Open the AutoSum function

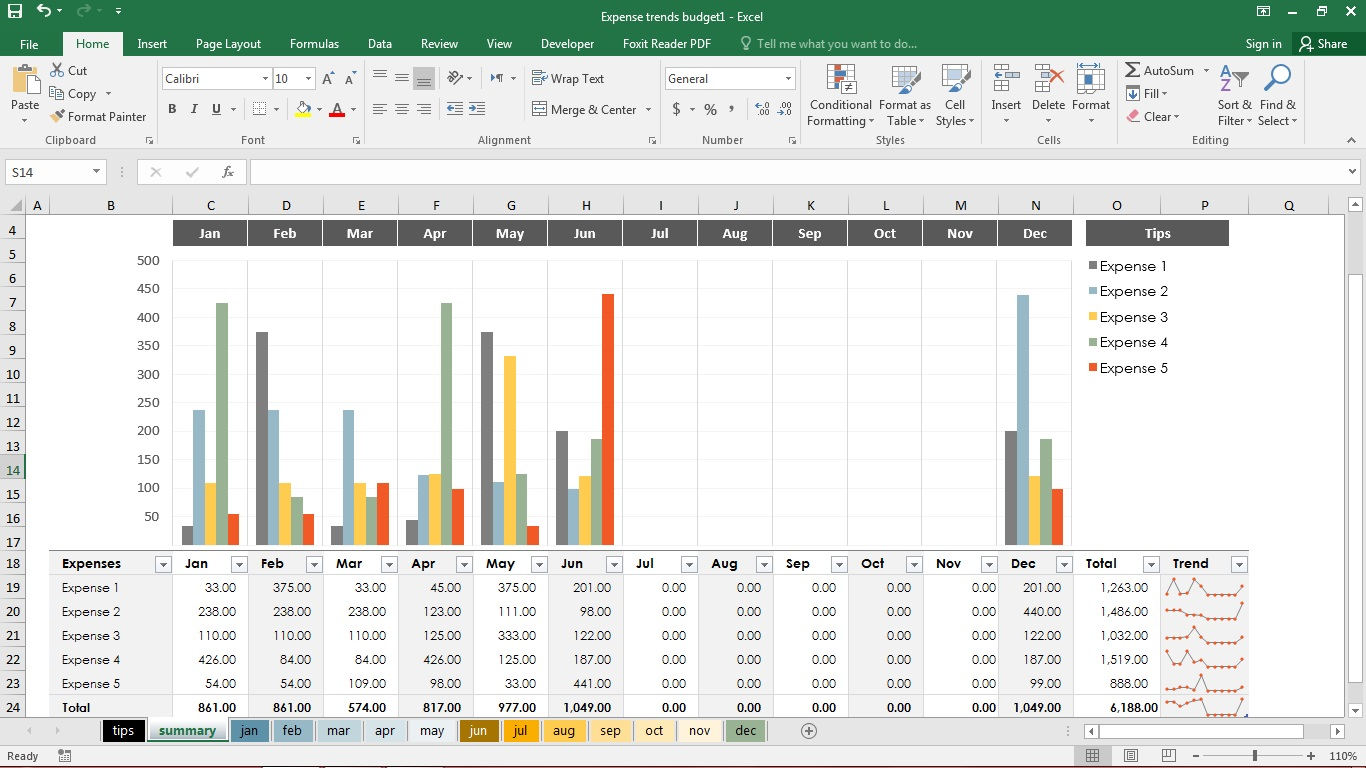[x=1160, y=70]
